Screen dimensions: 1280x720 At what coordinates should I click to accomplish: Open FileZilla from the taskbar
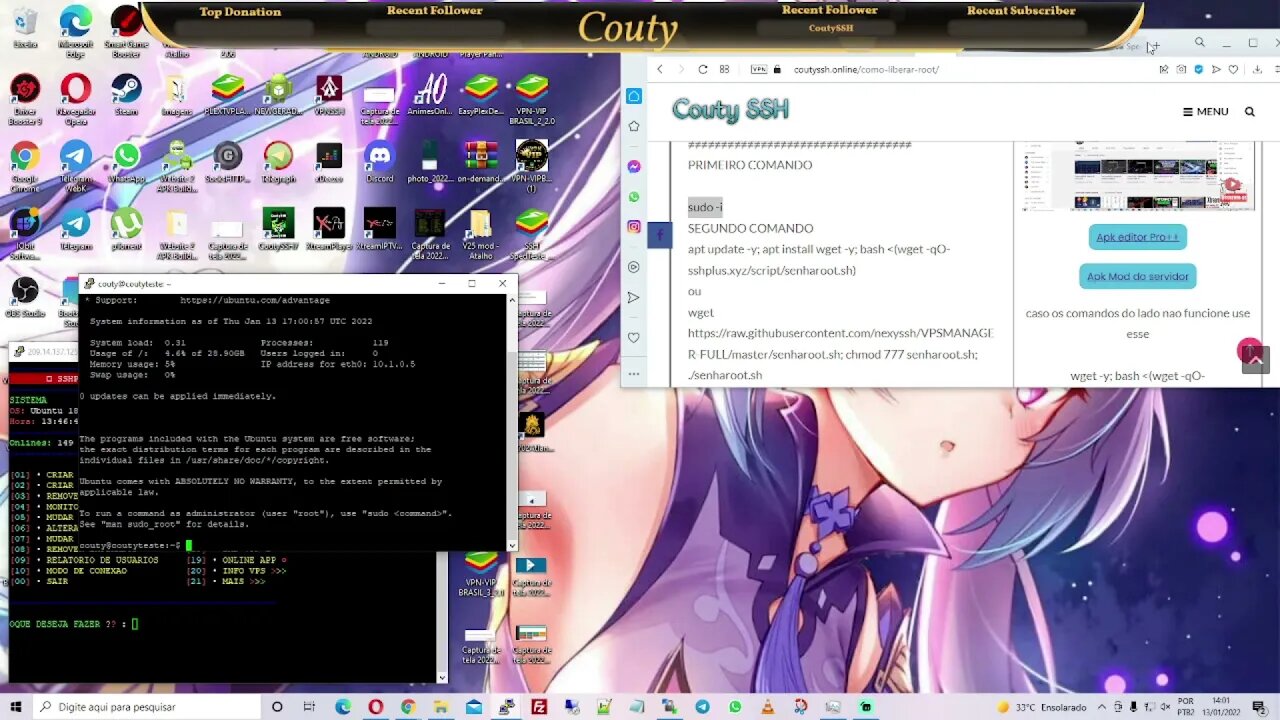[x=539, y=707]
